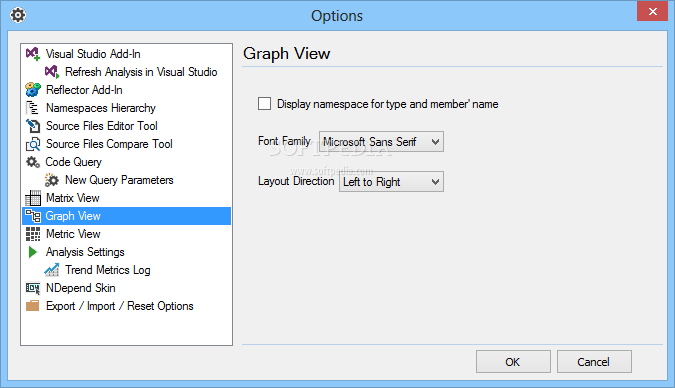The height and width of the screenshot is (388, 675).
Task: Select Analysis Settings in options list
Action: coord(85,252)
